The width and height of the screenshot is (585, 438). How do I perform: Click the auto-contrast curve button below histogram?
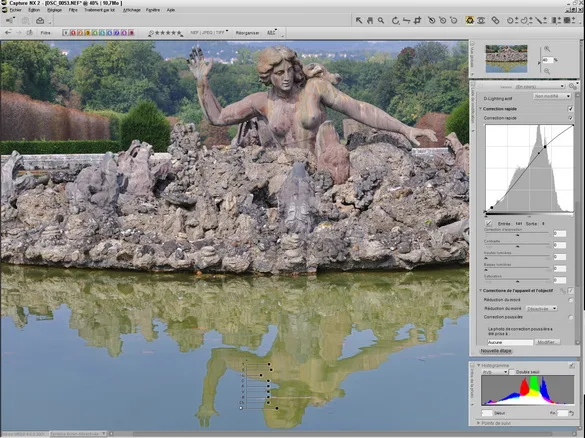[x=489, y=223]
